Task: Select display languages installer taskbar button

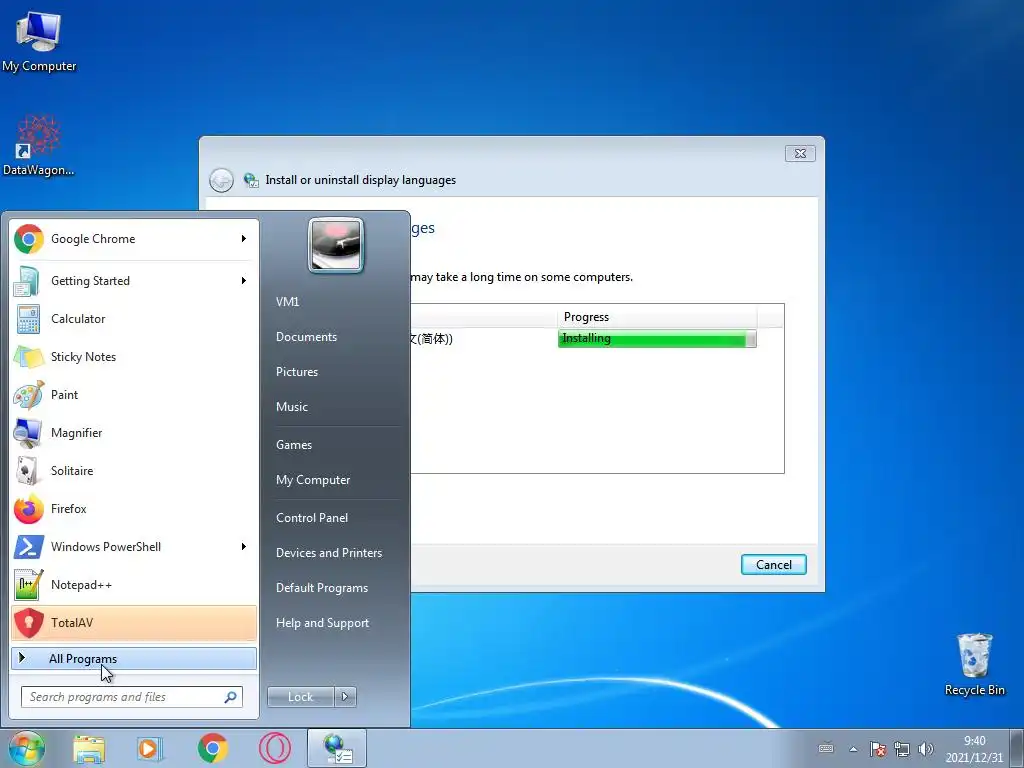Action: (337, 748)
